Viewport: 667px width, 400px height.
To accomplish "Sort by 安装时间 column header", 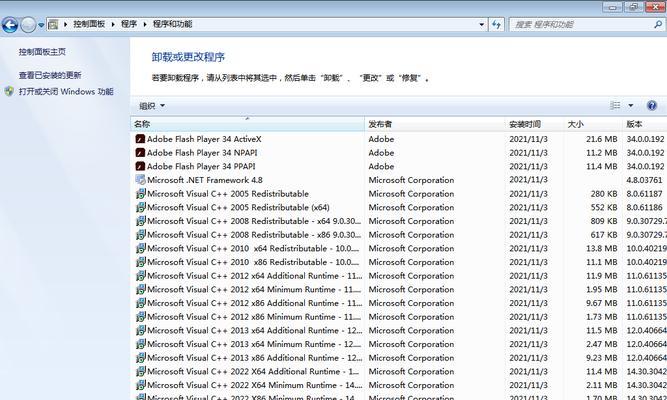I will (x=535, y=124).
